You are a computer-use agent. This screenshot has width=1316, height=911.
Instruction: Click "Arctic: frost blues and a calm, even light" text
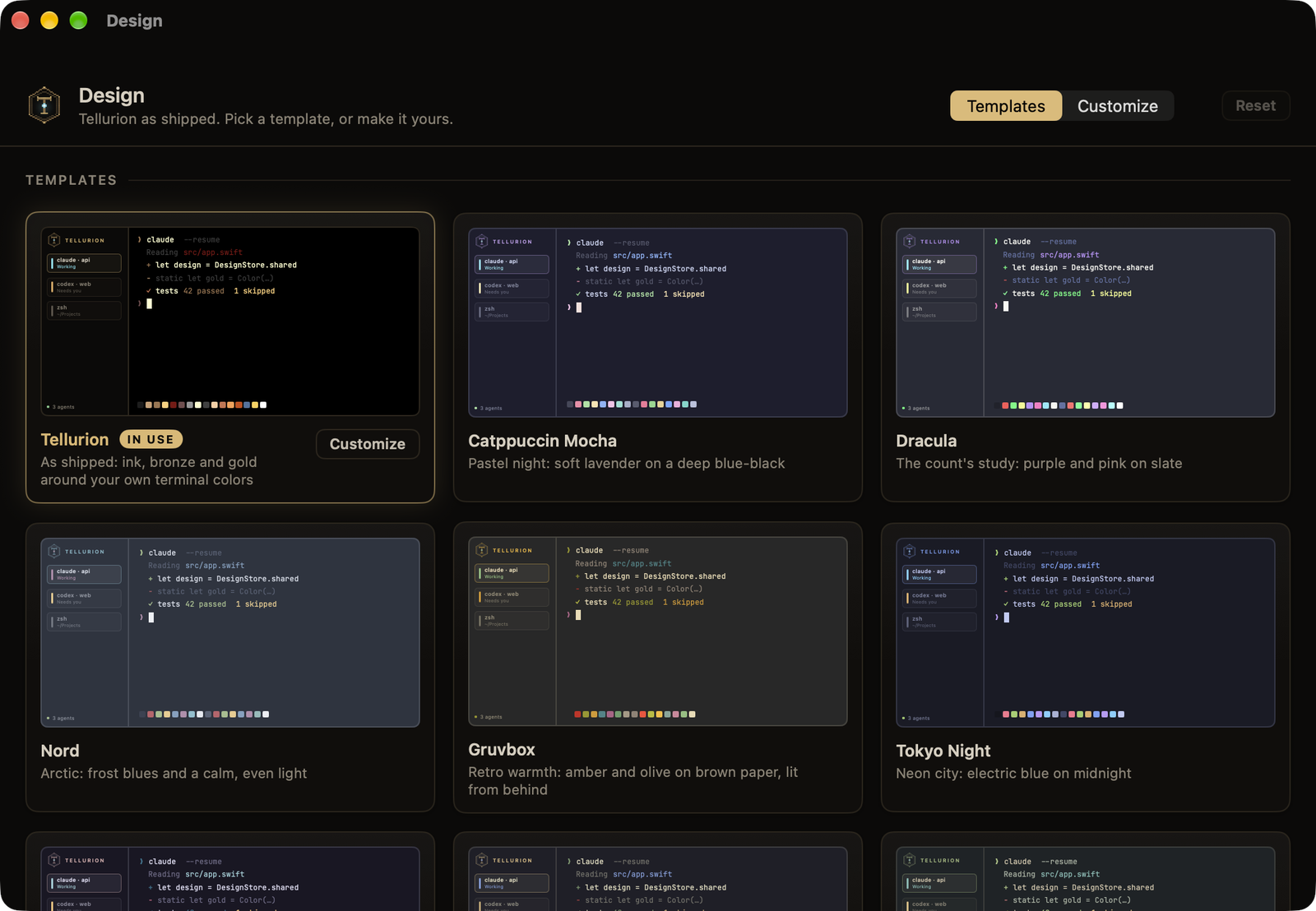[174, 774]
